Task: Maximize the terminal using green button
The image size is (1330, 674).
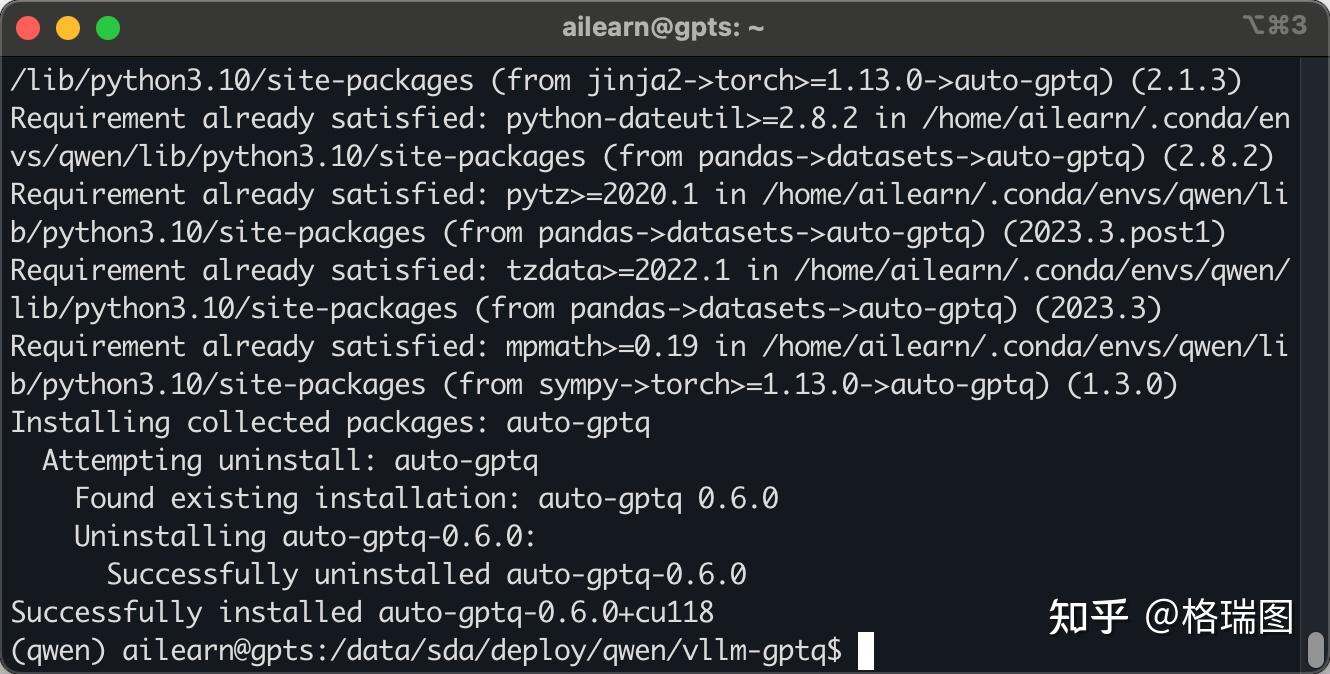Action: [108, 28]
